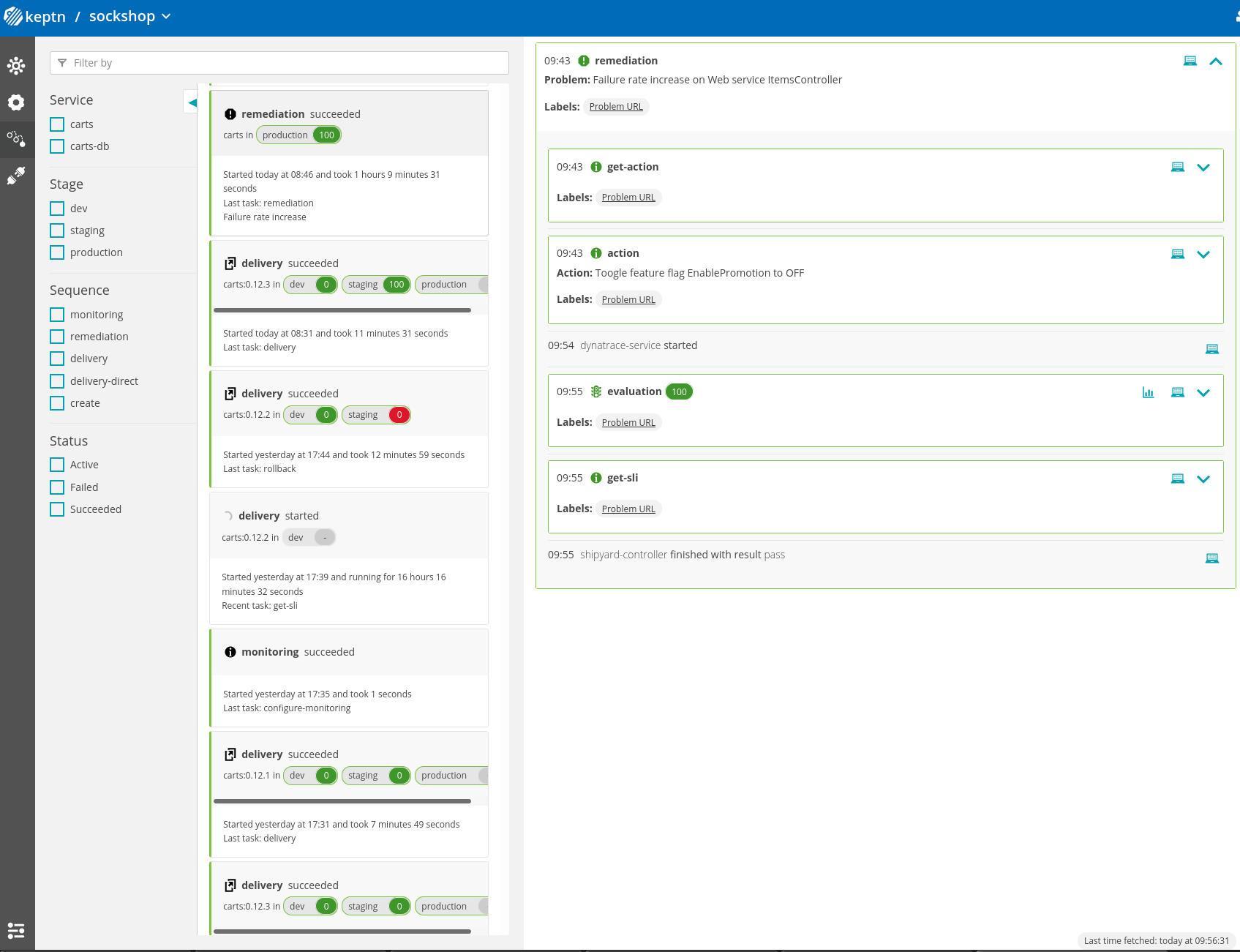
Task: Select the monitoring succeeded sequence card
Action: (x=349, y=678)
